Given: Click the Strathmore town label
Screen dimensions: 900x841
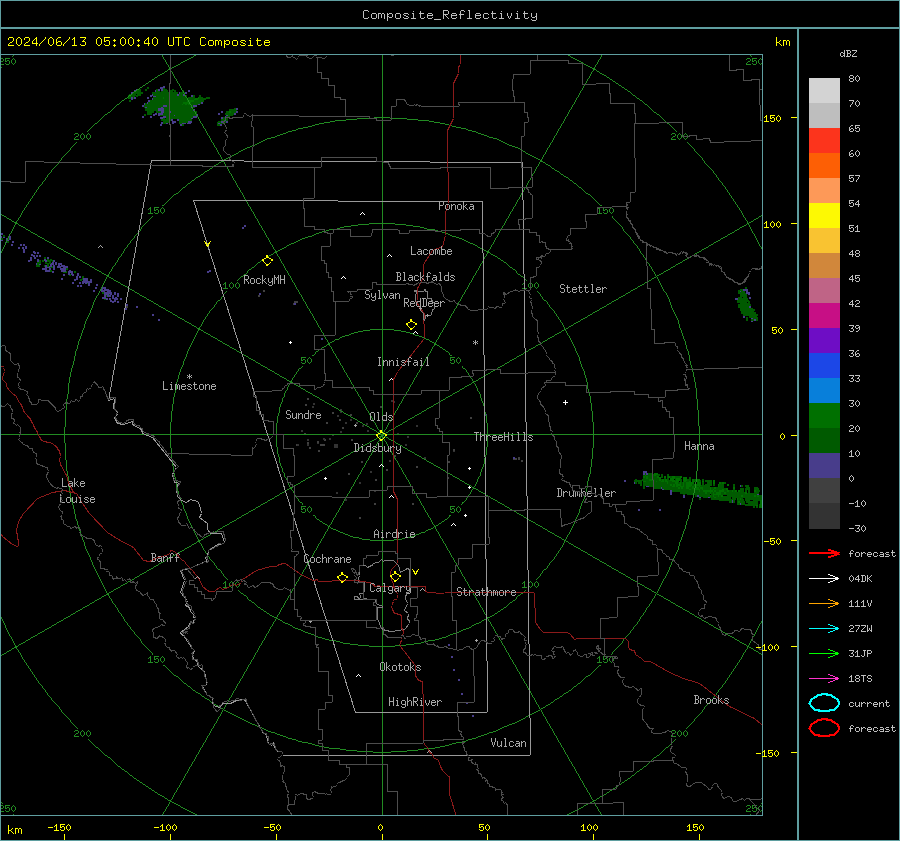Looking at the screenshot, I should tap(486, 592).
